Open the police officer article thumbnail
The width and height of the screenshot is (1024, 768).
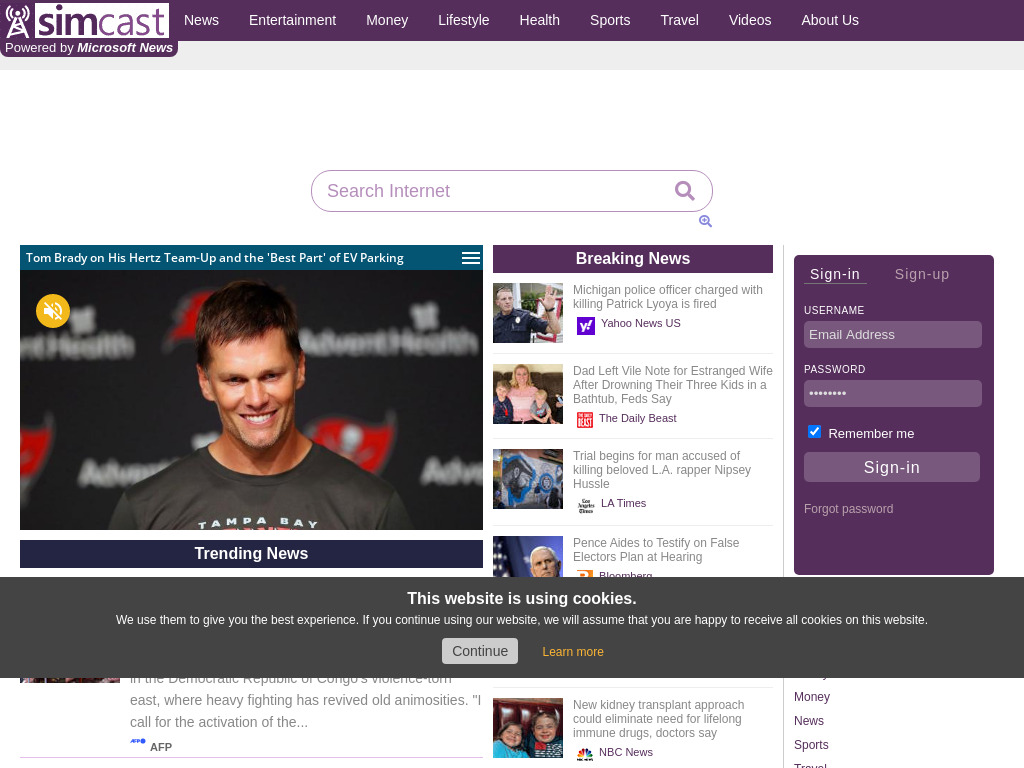pyautogui.click(x=528, y=313)
